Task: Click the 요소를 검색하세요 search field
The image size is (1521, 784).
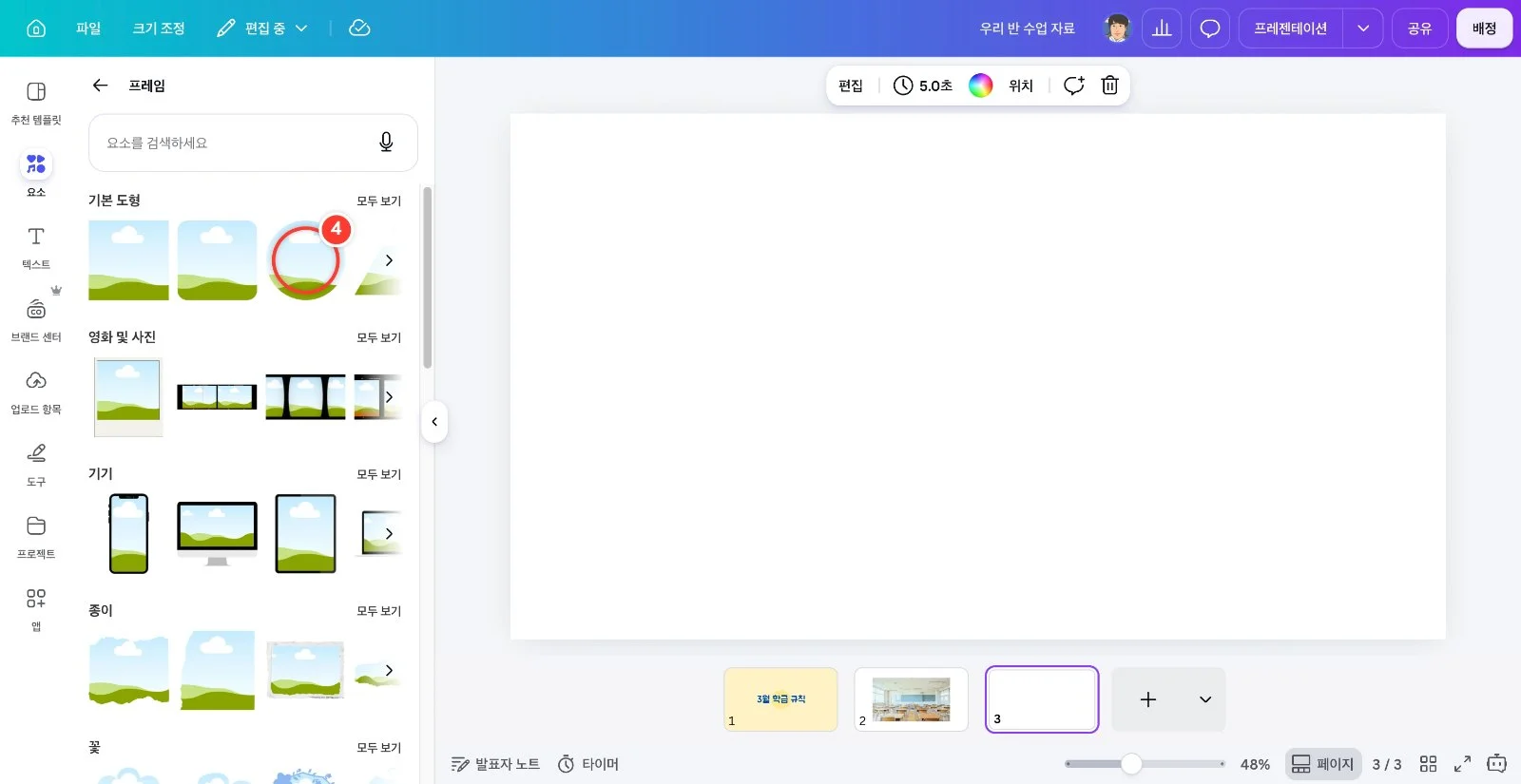Action: click(253, 143)
